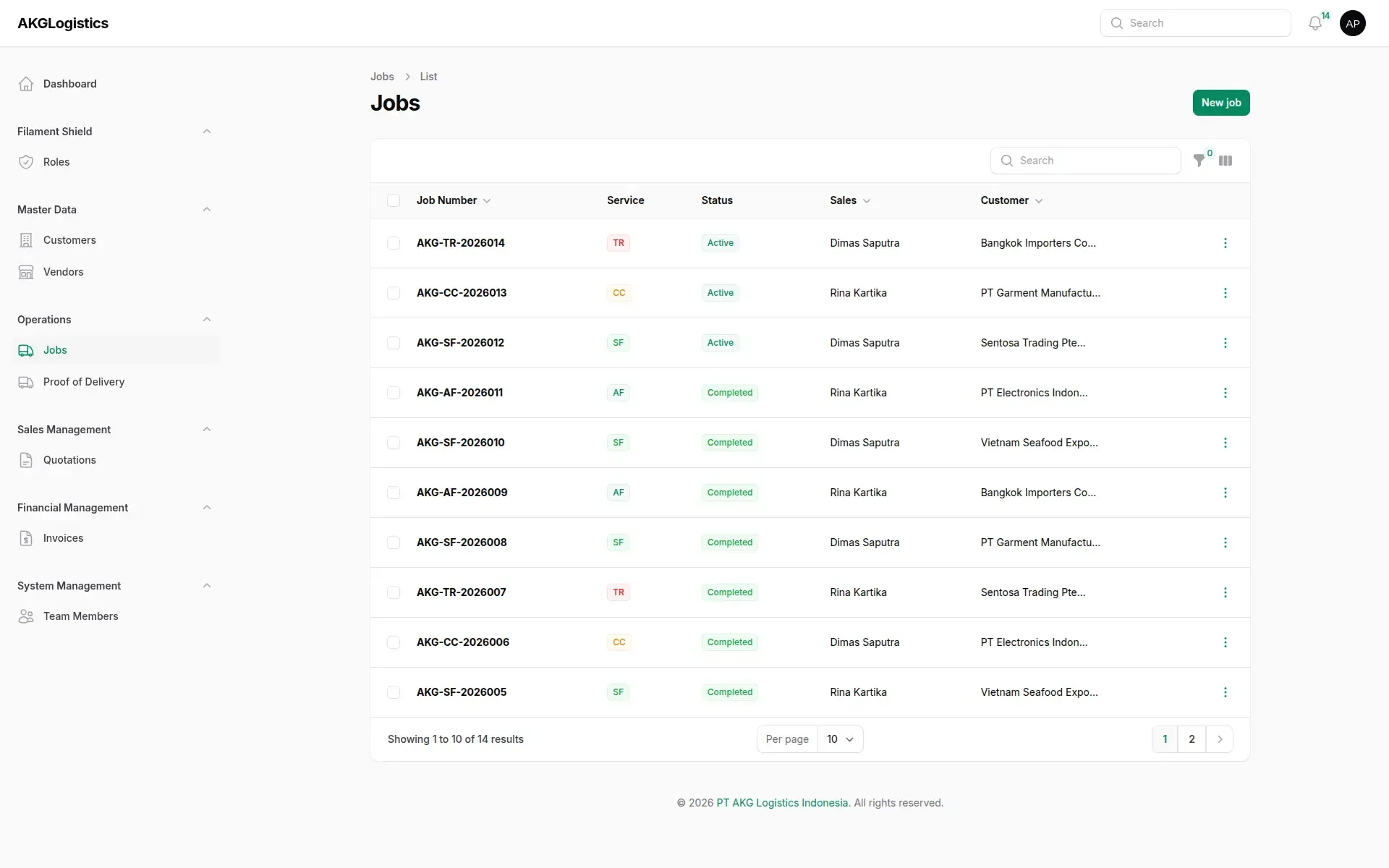
Task: Sort by Job Number column
Action: click(454, 200)
